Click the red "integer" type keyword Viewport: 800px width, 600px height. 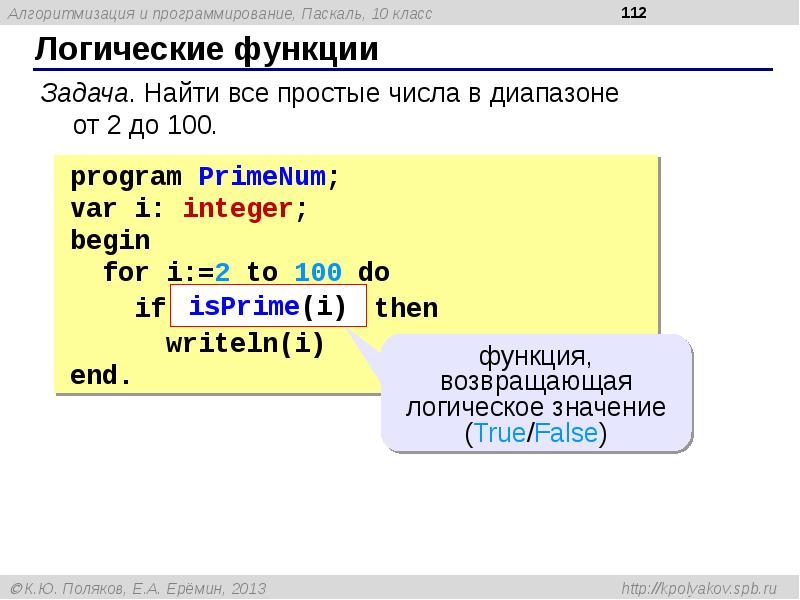pos(238,209)
